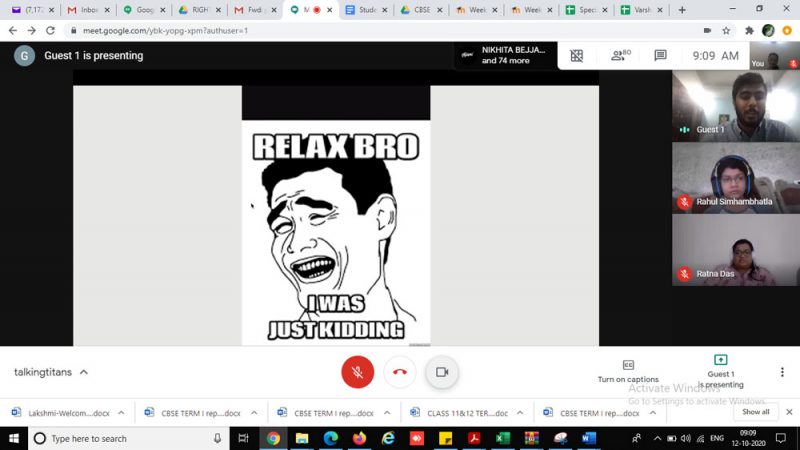Go back with the browser back arrow

[x=13, y=31]
